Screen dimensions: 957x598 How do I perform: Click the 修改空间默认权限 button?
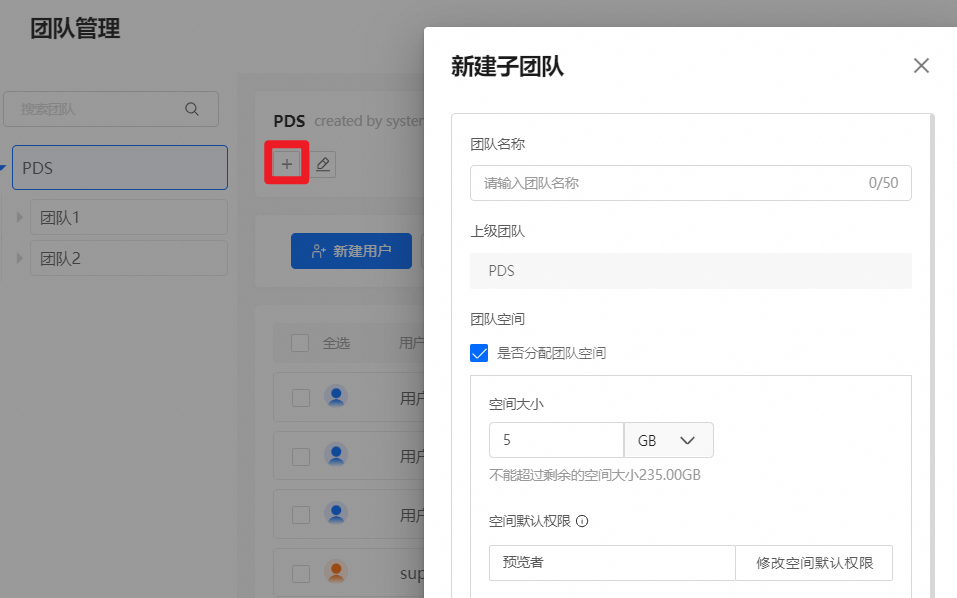point(814,563)
